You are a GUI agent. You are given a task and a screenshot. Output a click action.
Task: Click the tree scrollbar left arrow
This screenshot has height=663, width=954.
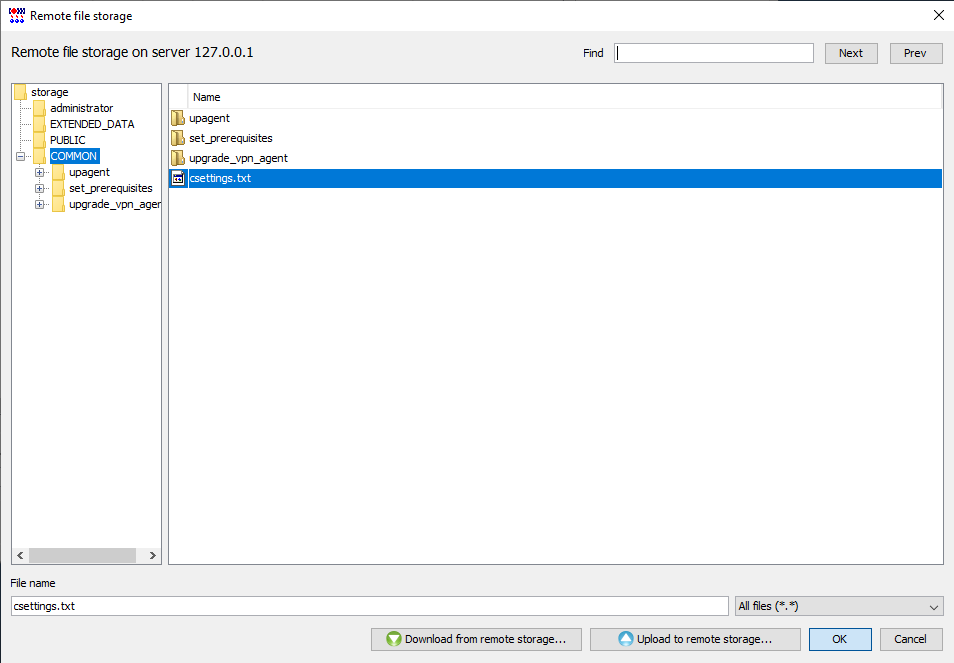pos(20,555)
